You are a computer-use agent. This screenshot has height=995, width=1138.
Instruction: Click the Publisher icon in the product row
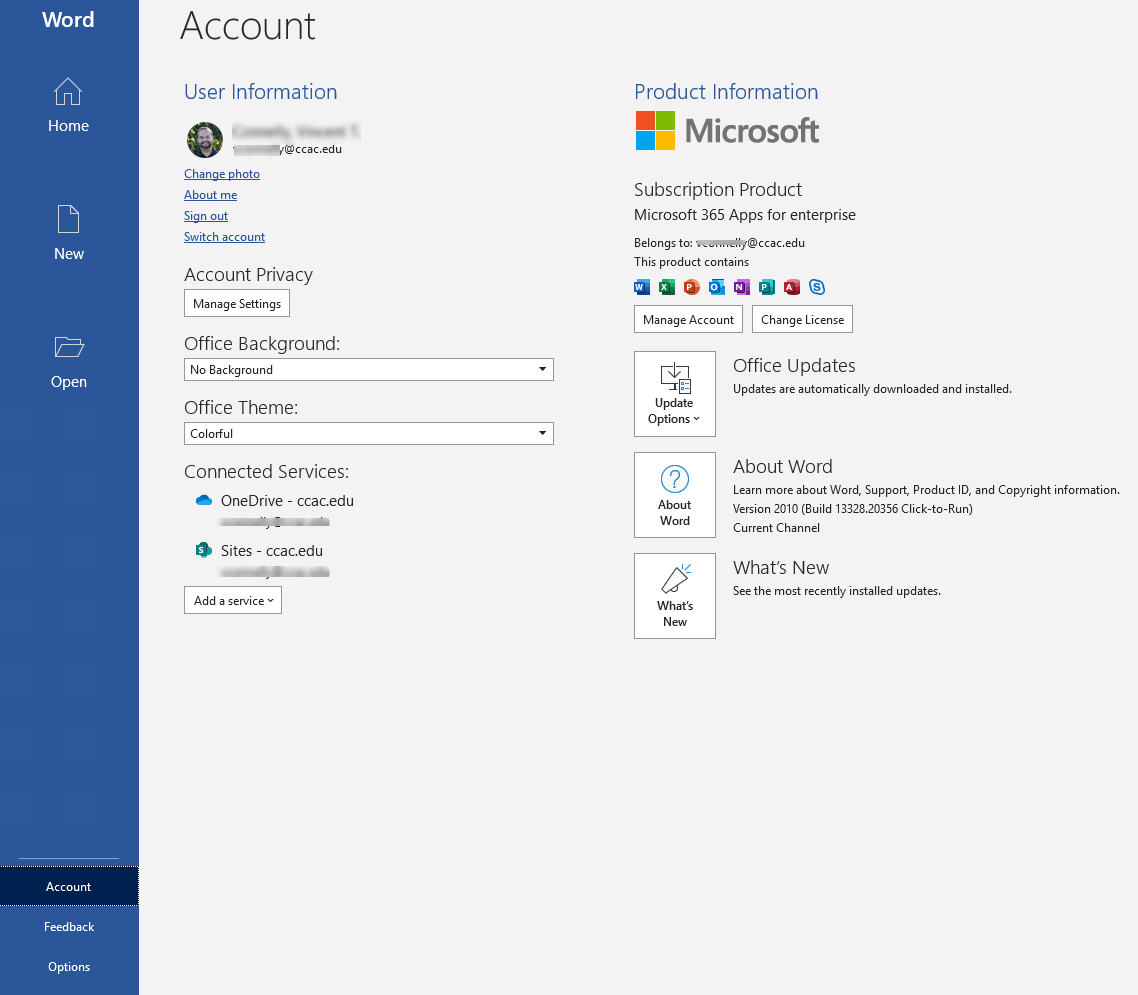coord(766,287)
